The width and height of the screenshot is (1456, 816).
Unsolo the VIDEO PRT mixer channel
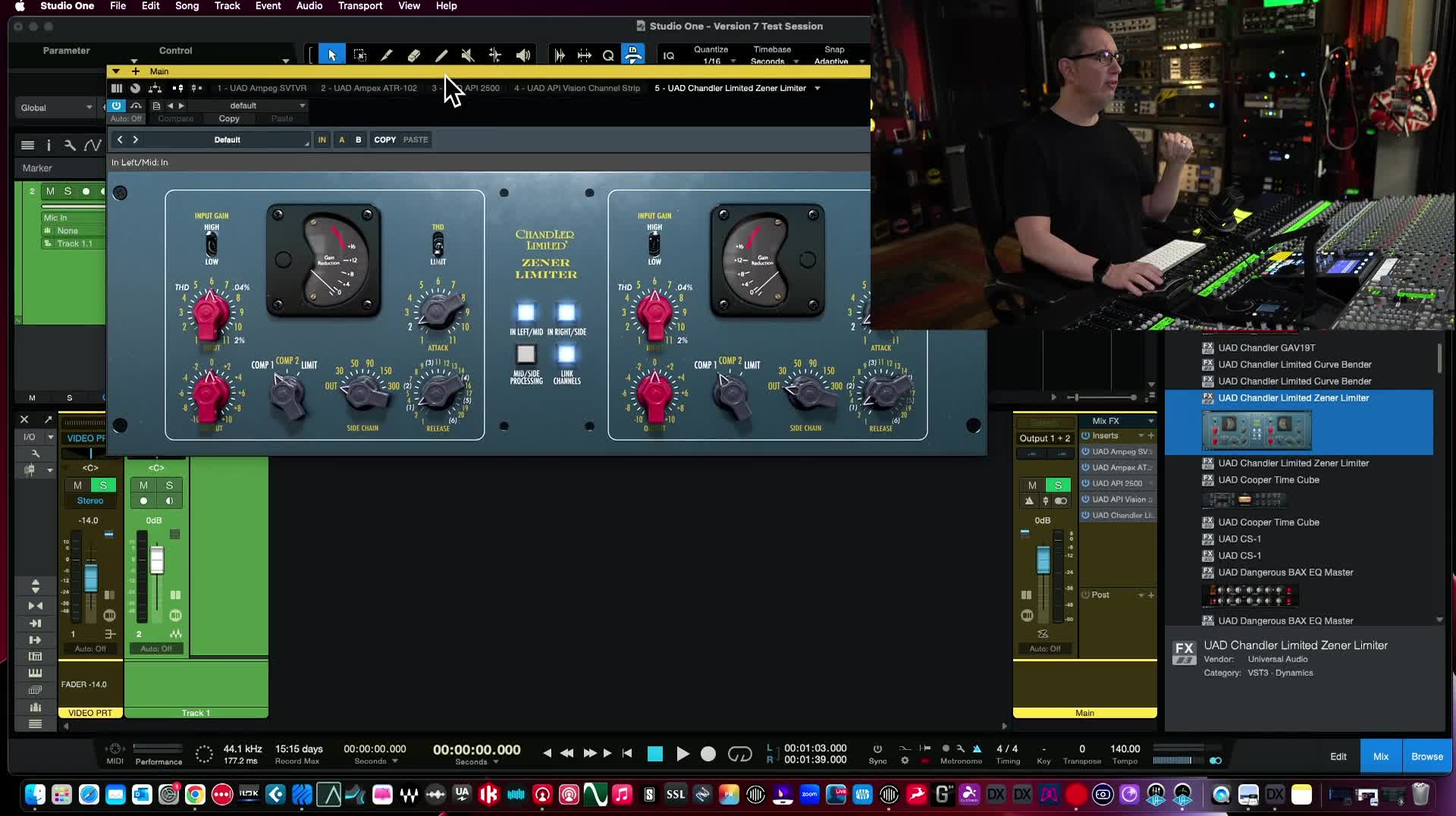click(103, 485)
